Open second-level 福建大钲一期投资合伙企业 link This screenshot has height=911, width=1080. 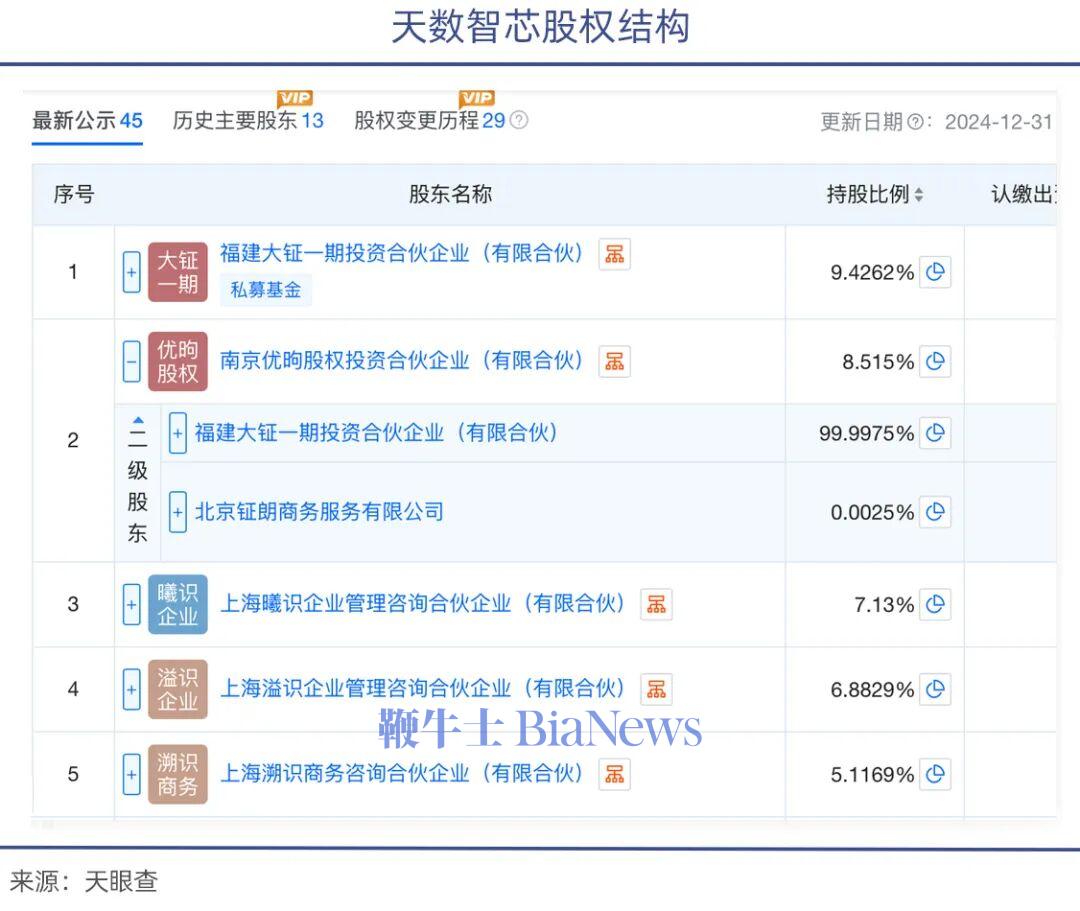pyautogui.click(x=376, y=433)
